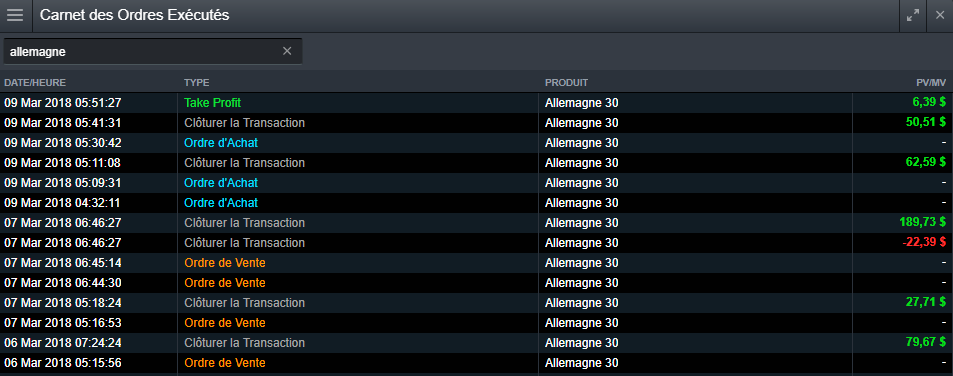Sort by PV/MV column header
The height and width of the screenshot is (376, 953).
tap(931, 83)
